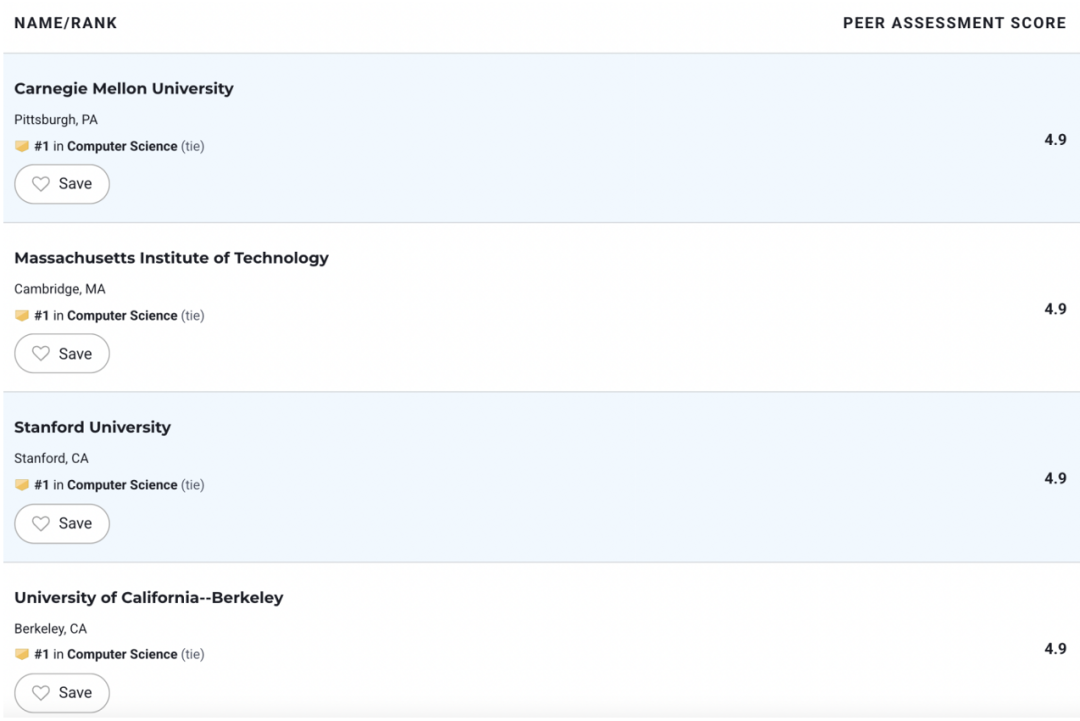Viewport: 1080px width, 721px height.
Task: Click the gold rank badge under Berkeley, CA
Action: (22, 654)
